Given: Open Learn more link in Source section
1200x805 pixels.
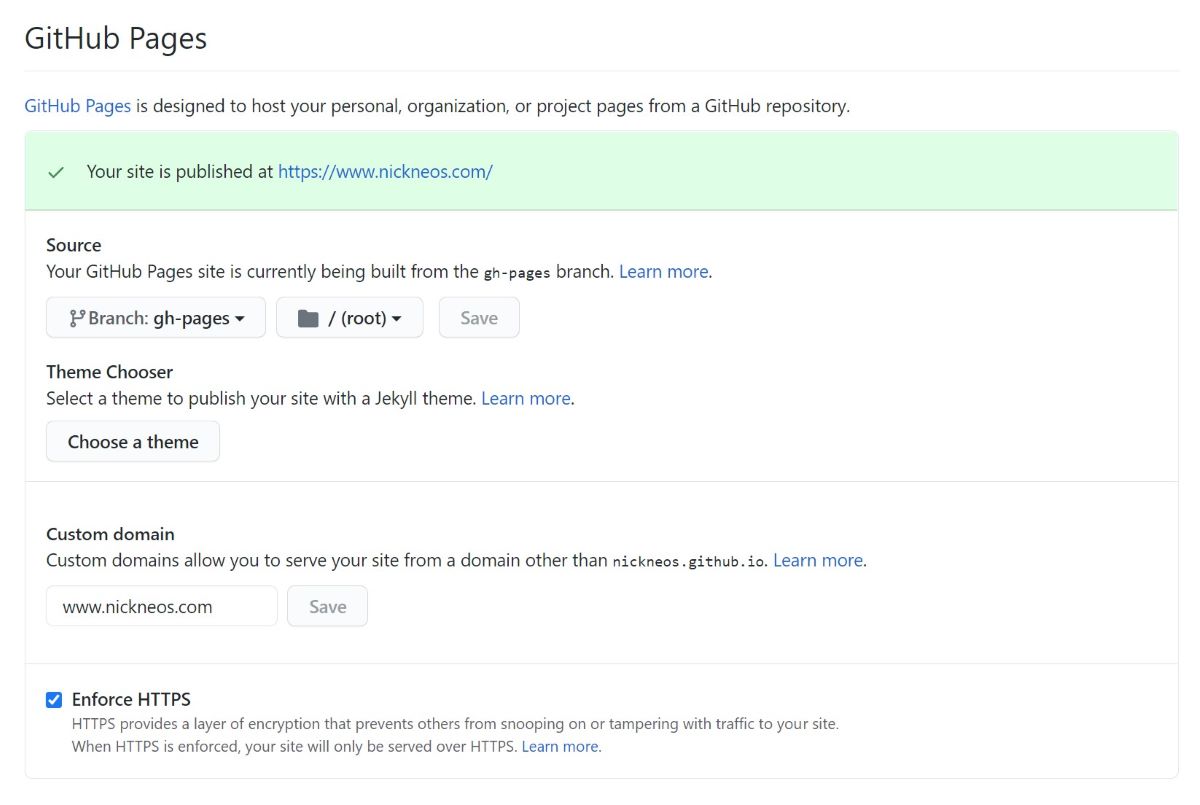Looking at the screenshot, I should (663, 271).
